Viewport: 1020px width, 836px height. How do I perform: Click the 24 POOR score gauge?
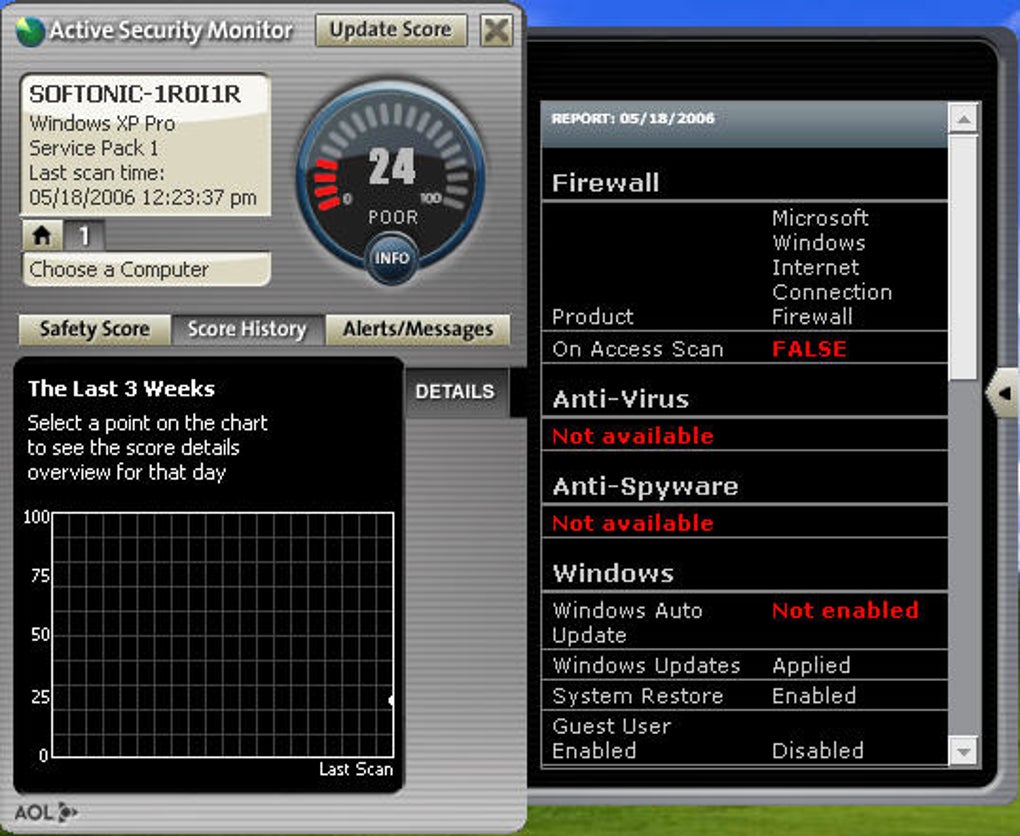tap(391, 182)
